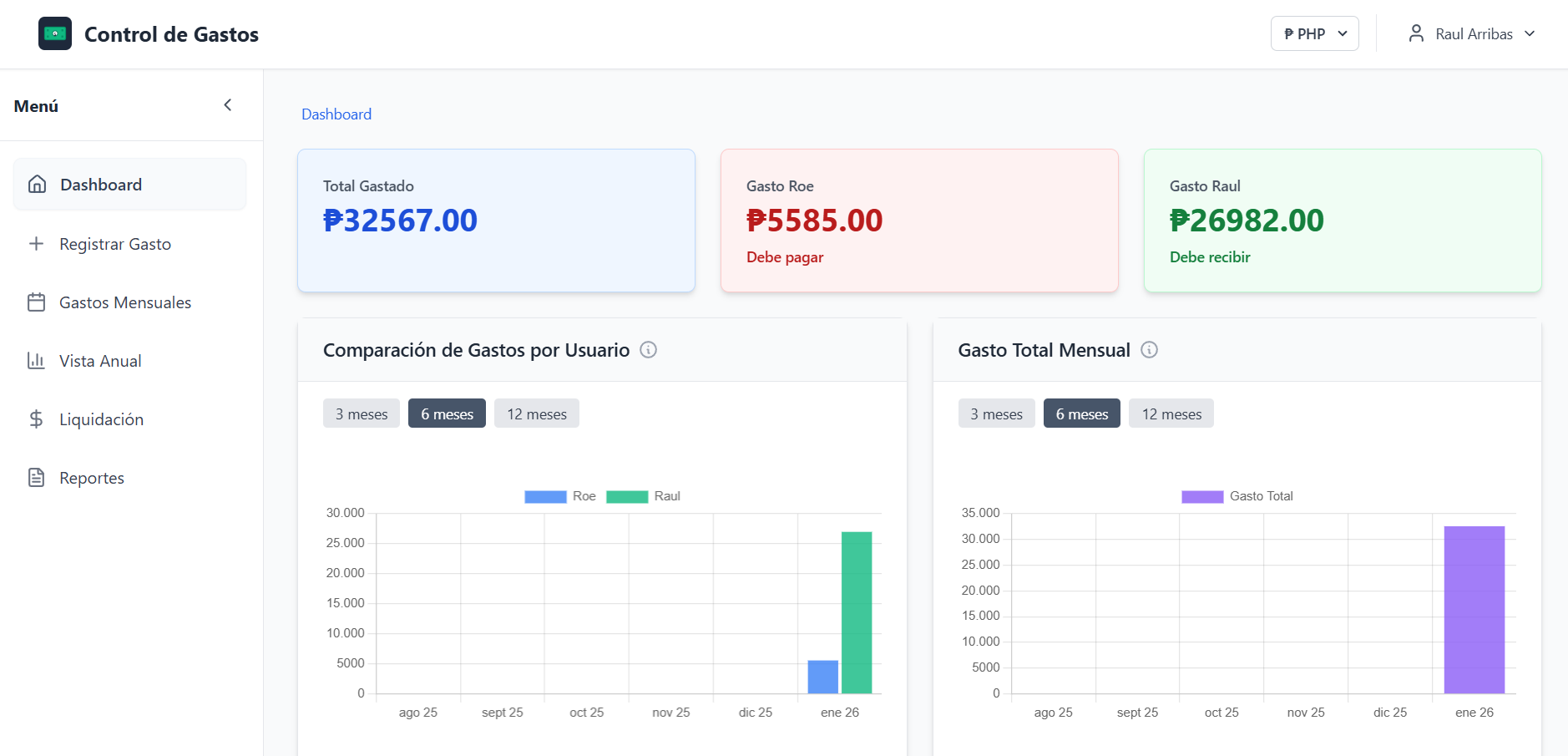Click the green Raul bar for ene 26
The height and width of the screenshot is (756, 1568).
857,612
